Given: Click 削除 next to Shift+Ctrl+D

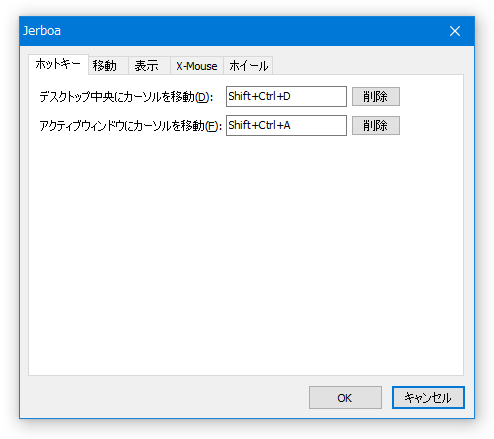Looking at the screenshot, I should pos(376,97).
